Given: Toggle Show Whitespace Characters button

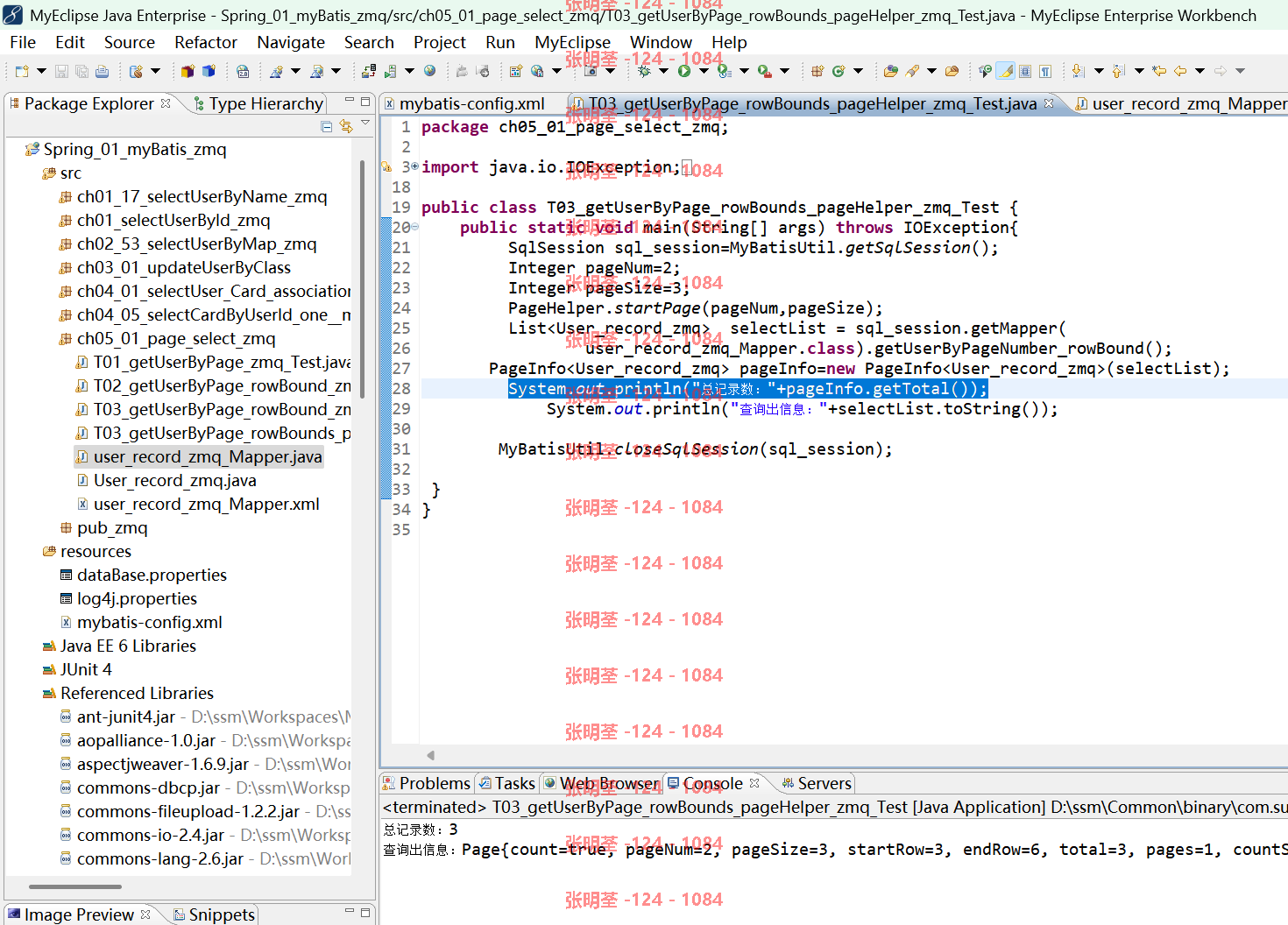Looking at the screenshot, I should point(1045,71).
